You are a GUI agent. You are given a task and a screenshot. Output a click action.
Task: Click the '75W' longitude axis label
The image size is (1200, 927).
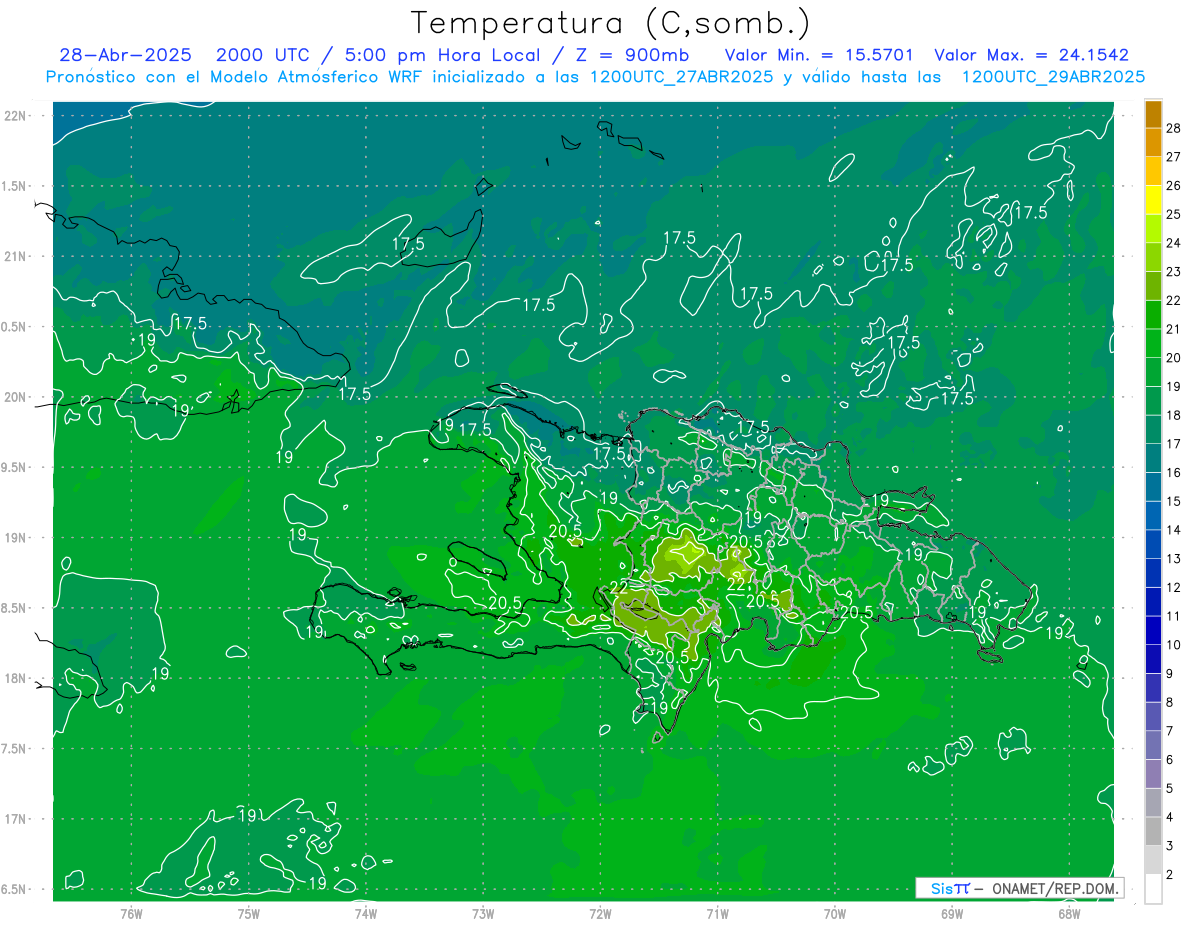point(249,913)
